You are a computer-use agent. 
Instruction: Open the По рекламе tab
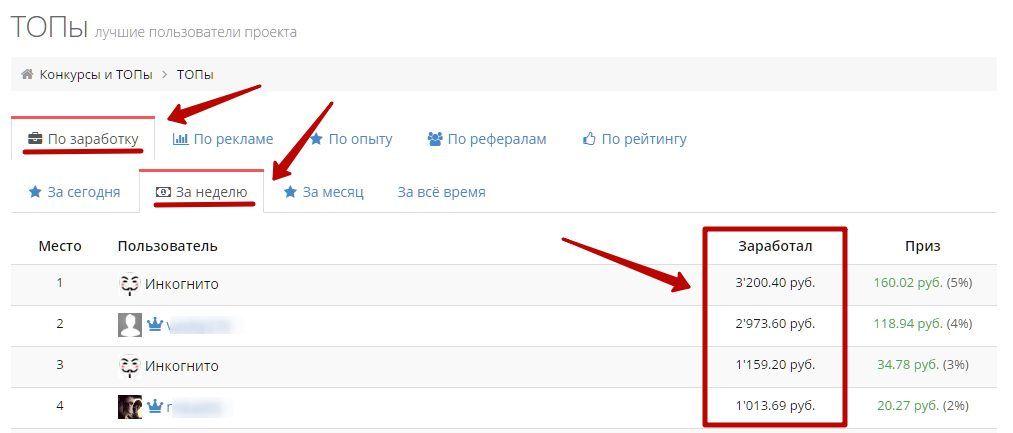tap(233, 139)
